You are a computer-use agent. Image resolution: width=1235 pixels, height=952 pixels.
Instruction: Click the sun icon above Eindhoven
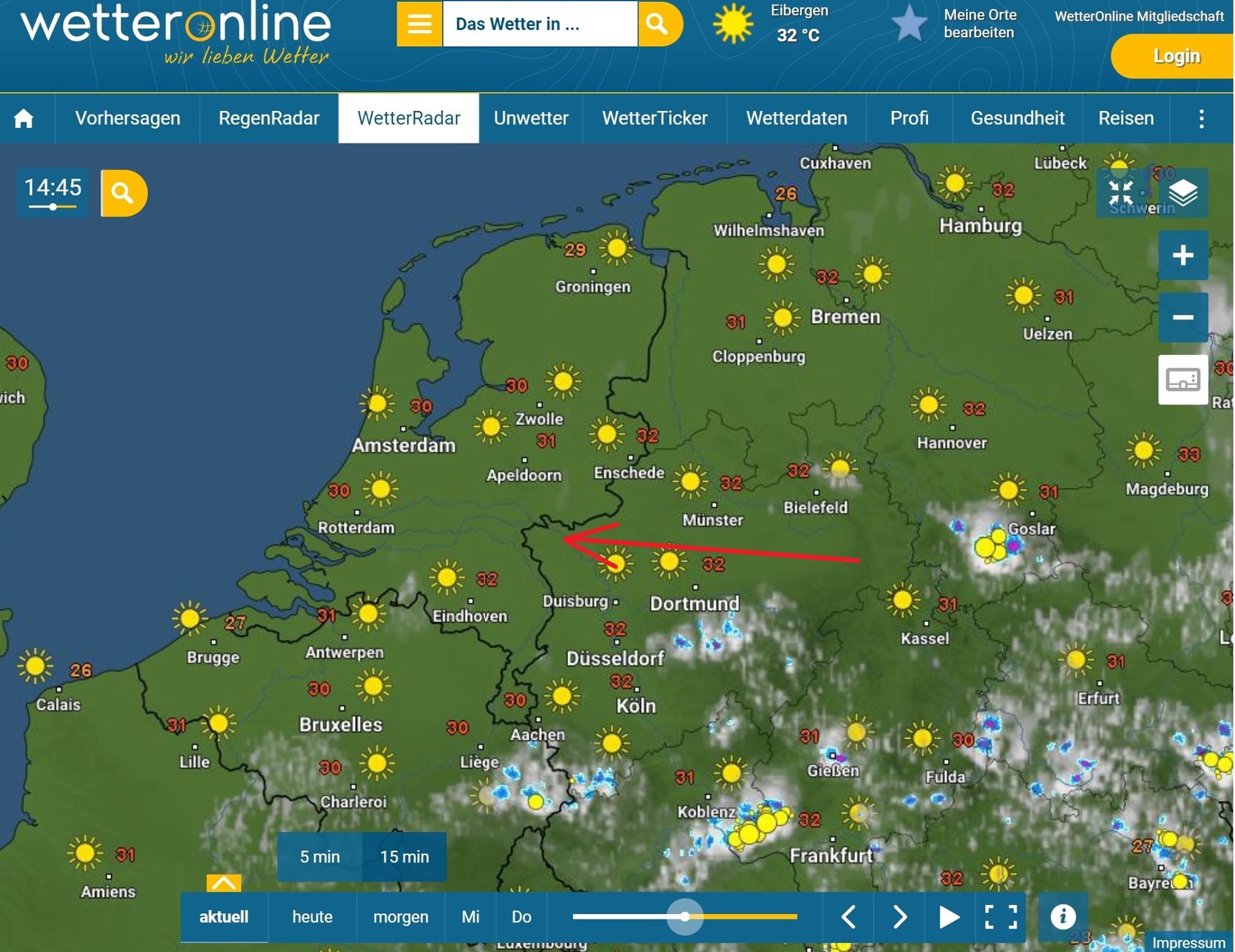point(447,578)
